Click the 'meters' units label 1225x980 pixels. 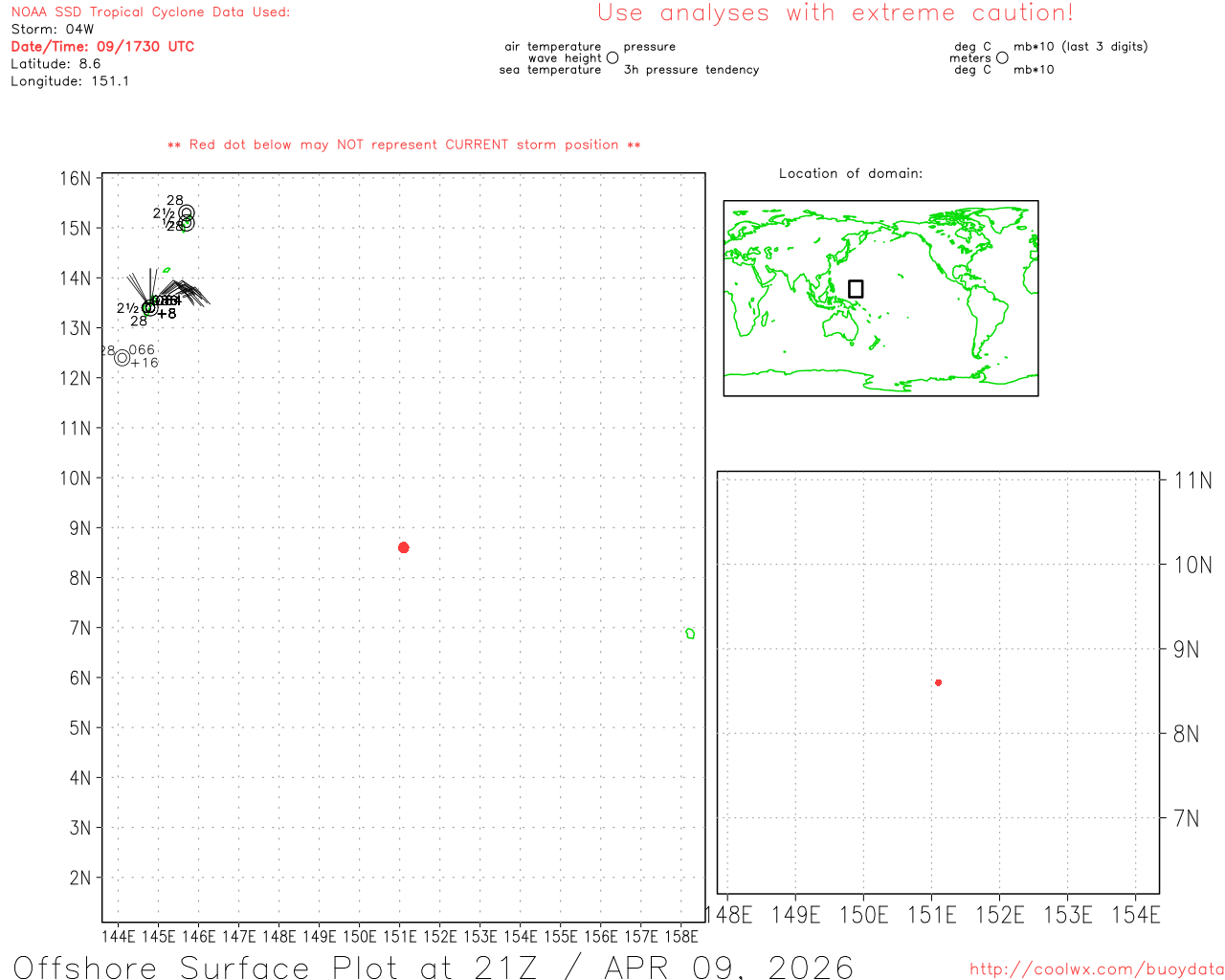pos(970,58)
